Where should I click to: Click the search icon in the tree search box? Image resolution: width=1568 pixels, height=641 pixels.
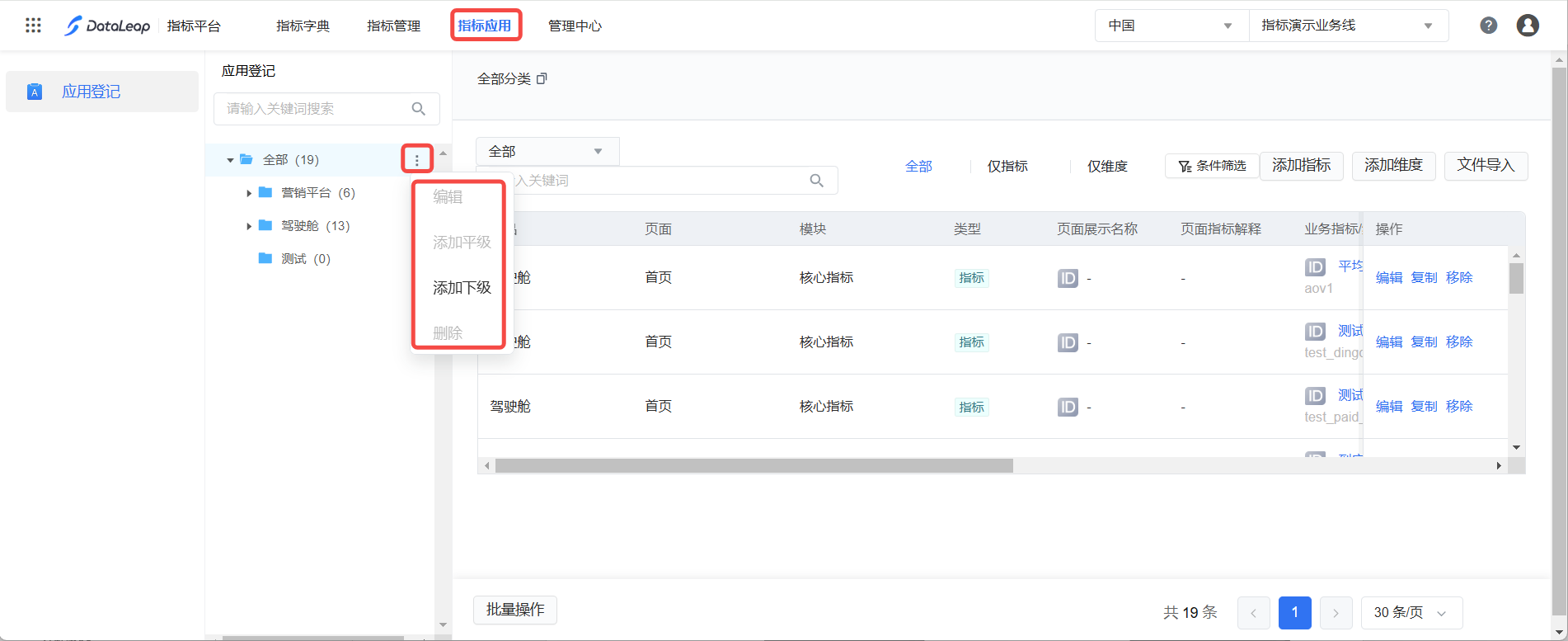(x=419, y=109)
